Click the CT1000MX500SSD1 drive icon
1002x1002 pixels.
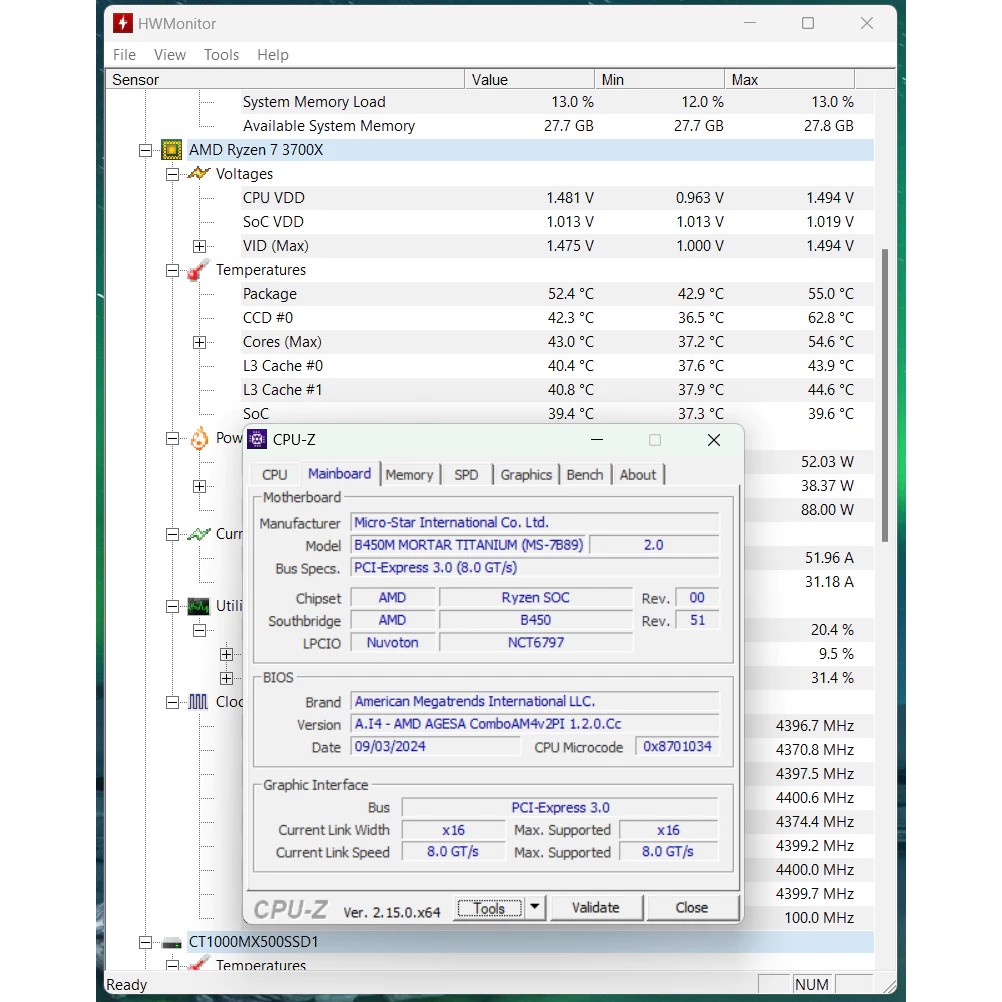coord(171,942)
